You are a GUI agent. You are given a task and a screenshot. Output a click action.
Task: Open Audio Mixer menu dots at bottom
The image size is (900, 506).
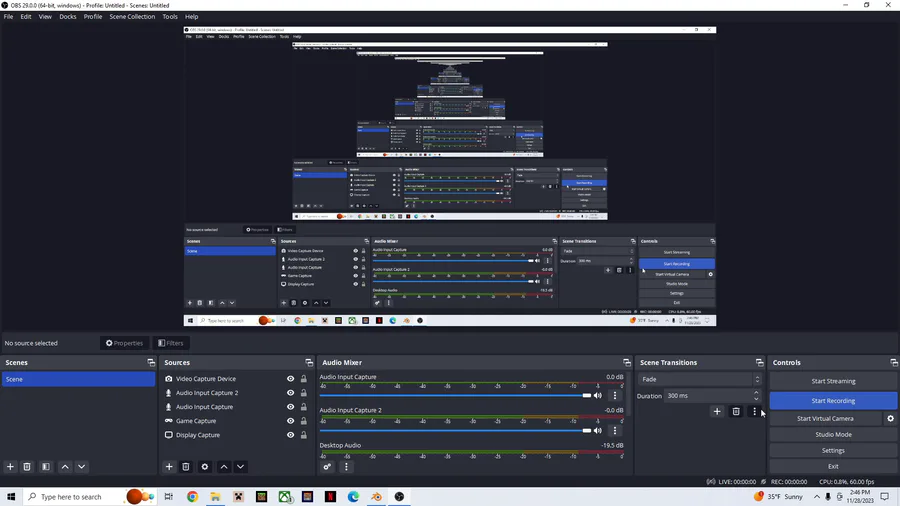[346, 466]
